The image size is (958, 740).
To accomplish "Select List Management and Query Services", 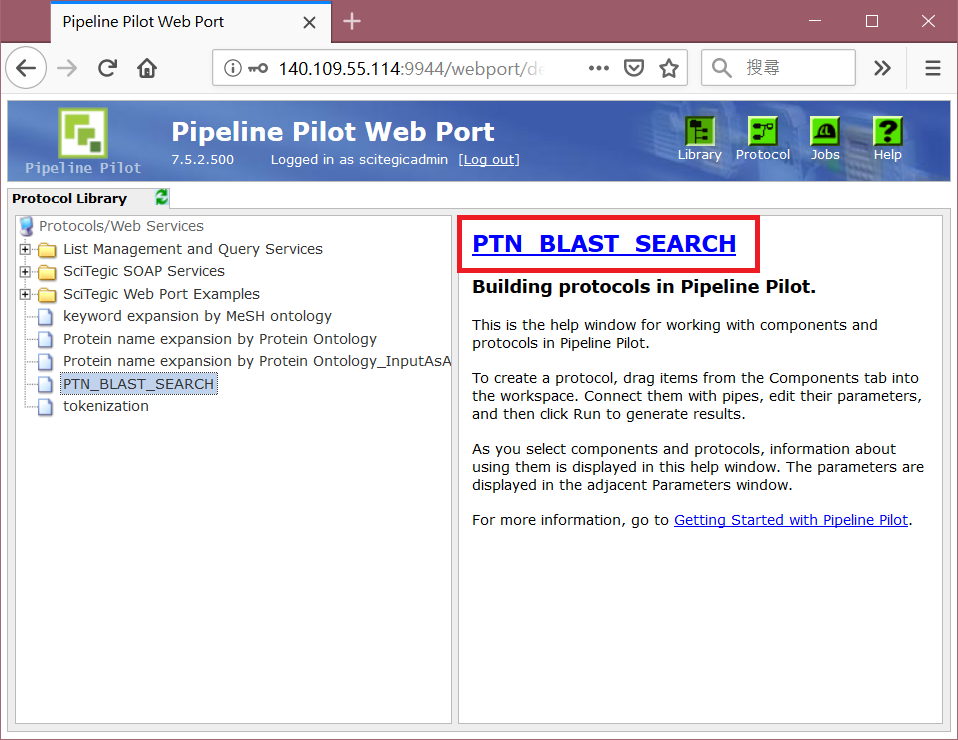I will pyautogui.click(x=192, y=249).
